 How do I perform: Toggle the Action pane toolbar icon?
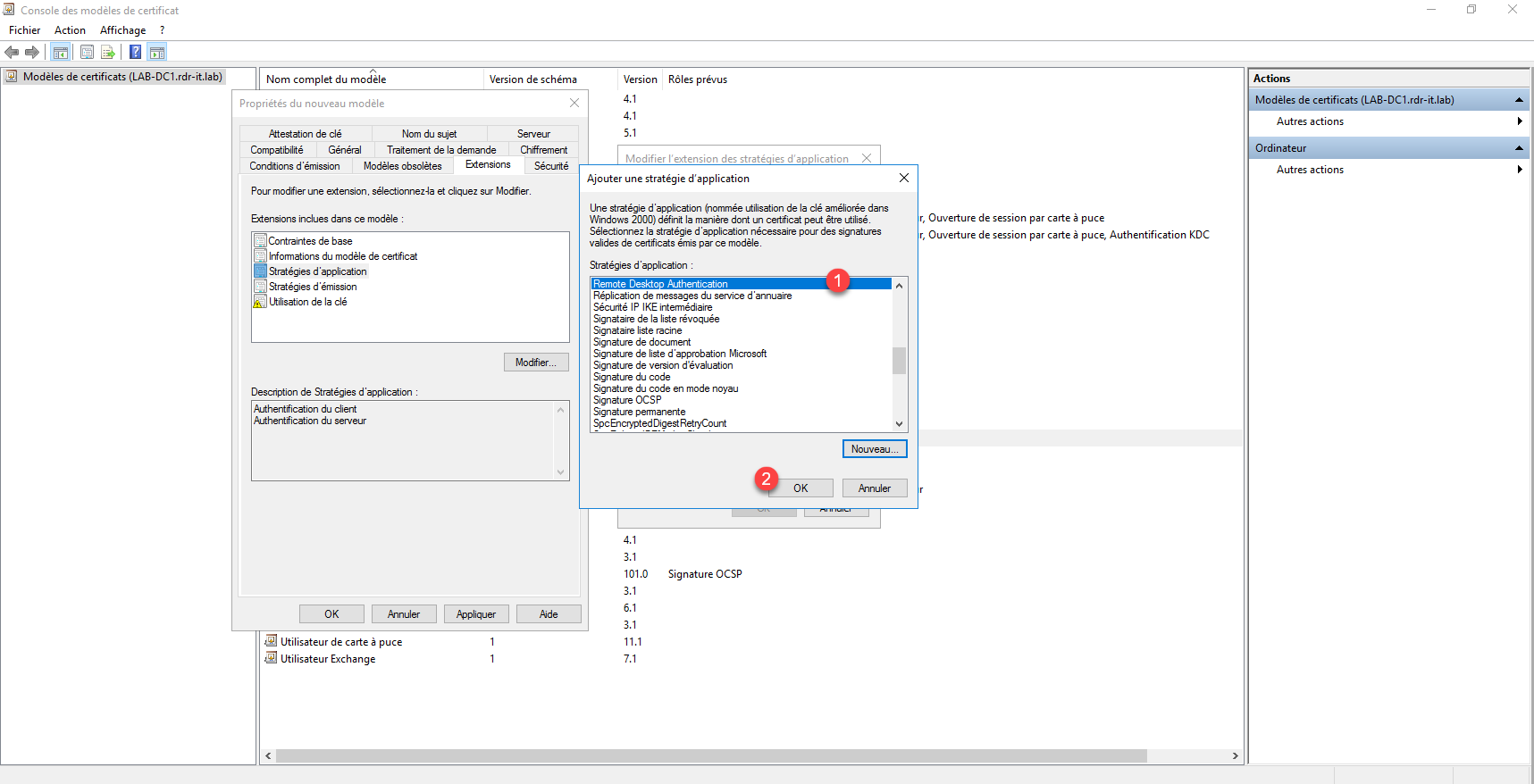click(x=157, y=52)
